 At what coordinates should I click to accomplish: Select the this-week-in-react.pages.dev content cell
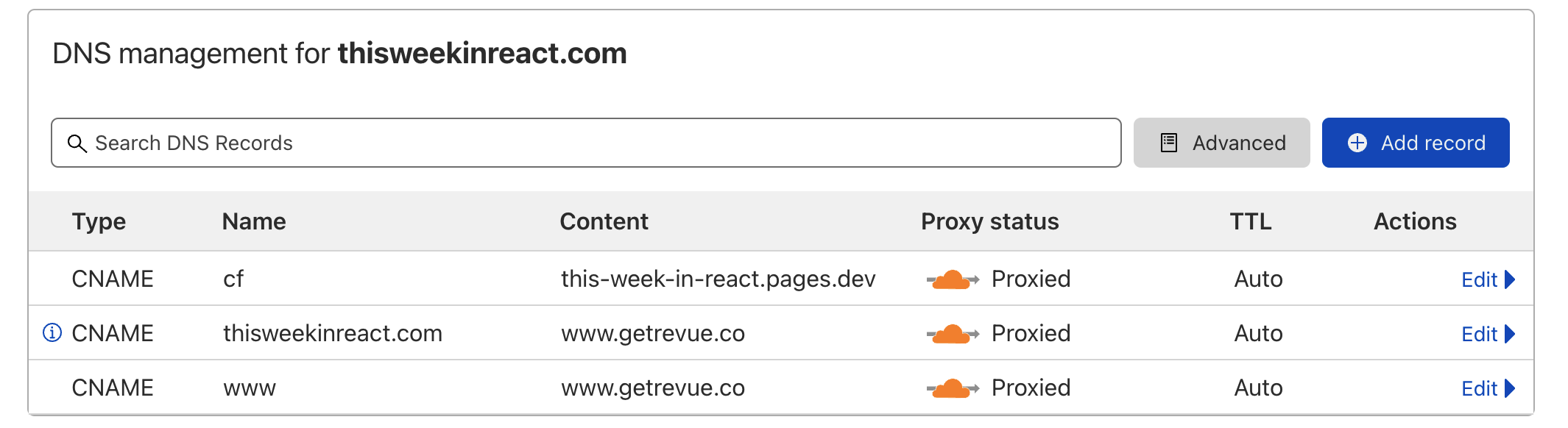718,279
